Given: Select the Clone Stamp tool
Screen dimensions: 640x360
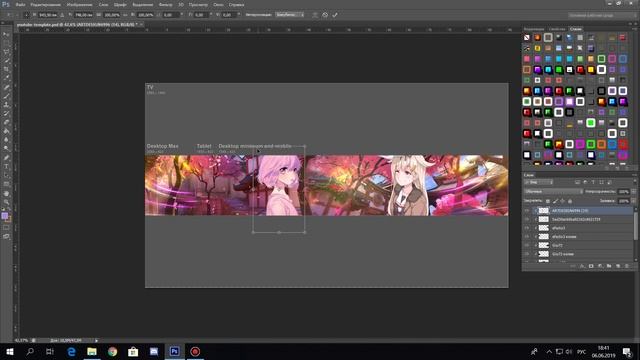Looking at the screenshot, I should pyautogui.click(x=6, y=105).
